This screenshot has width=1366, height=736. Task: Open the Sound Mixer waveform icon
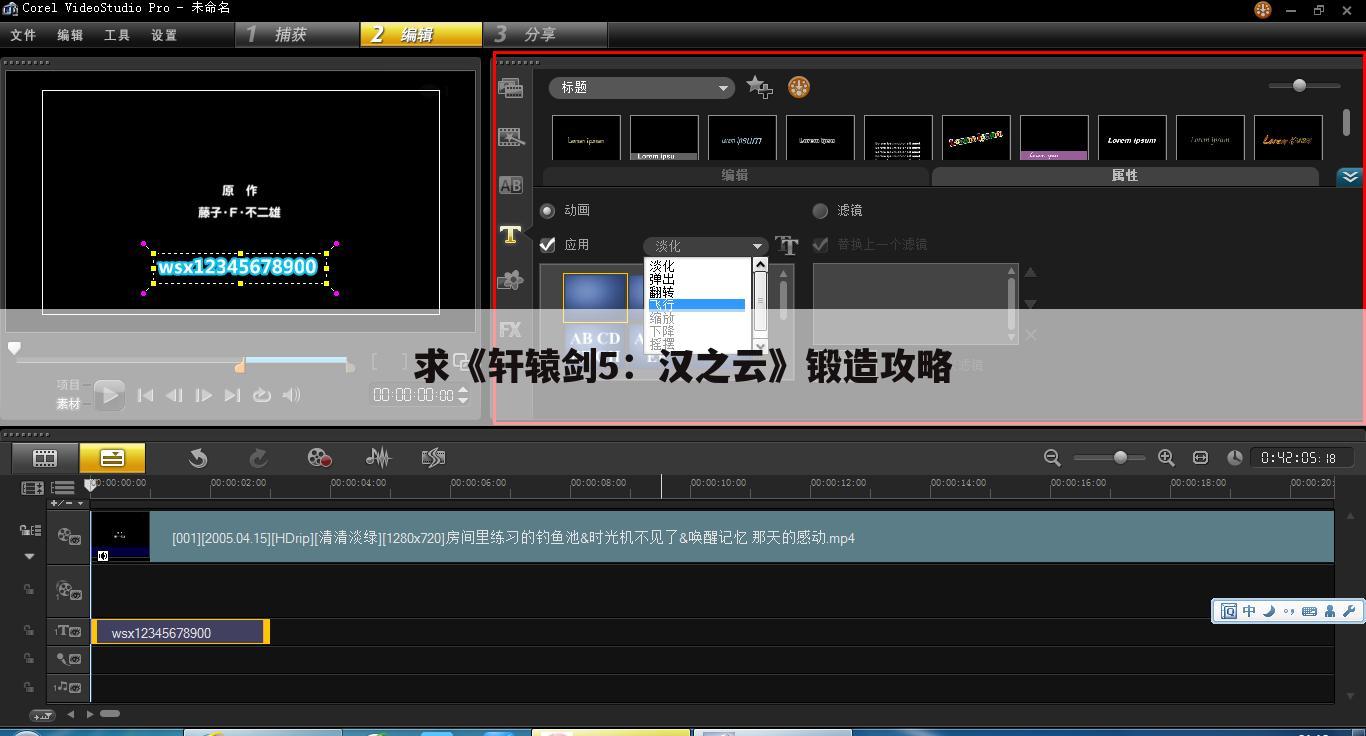pos(378,458)
